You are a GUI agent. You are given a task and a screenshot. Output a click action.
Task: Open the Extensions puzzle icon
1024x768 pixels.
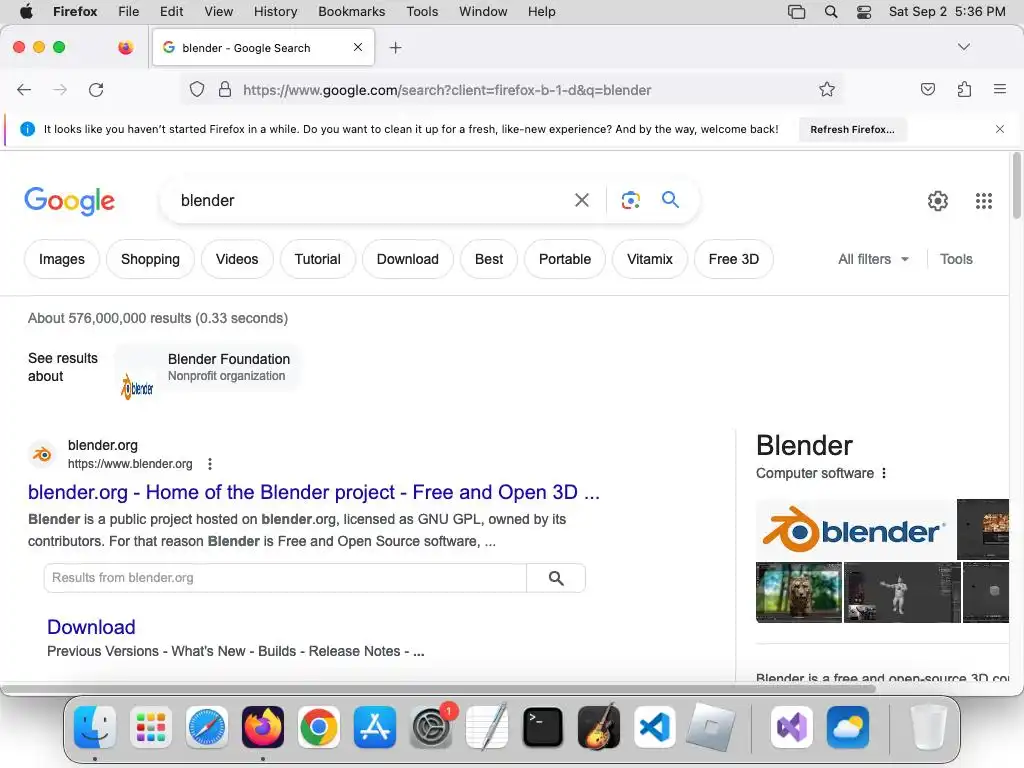(964, 89)
